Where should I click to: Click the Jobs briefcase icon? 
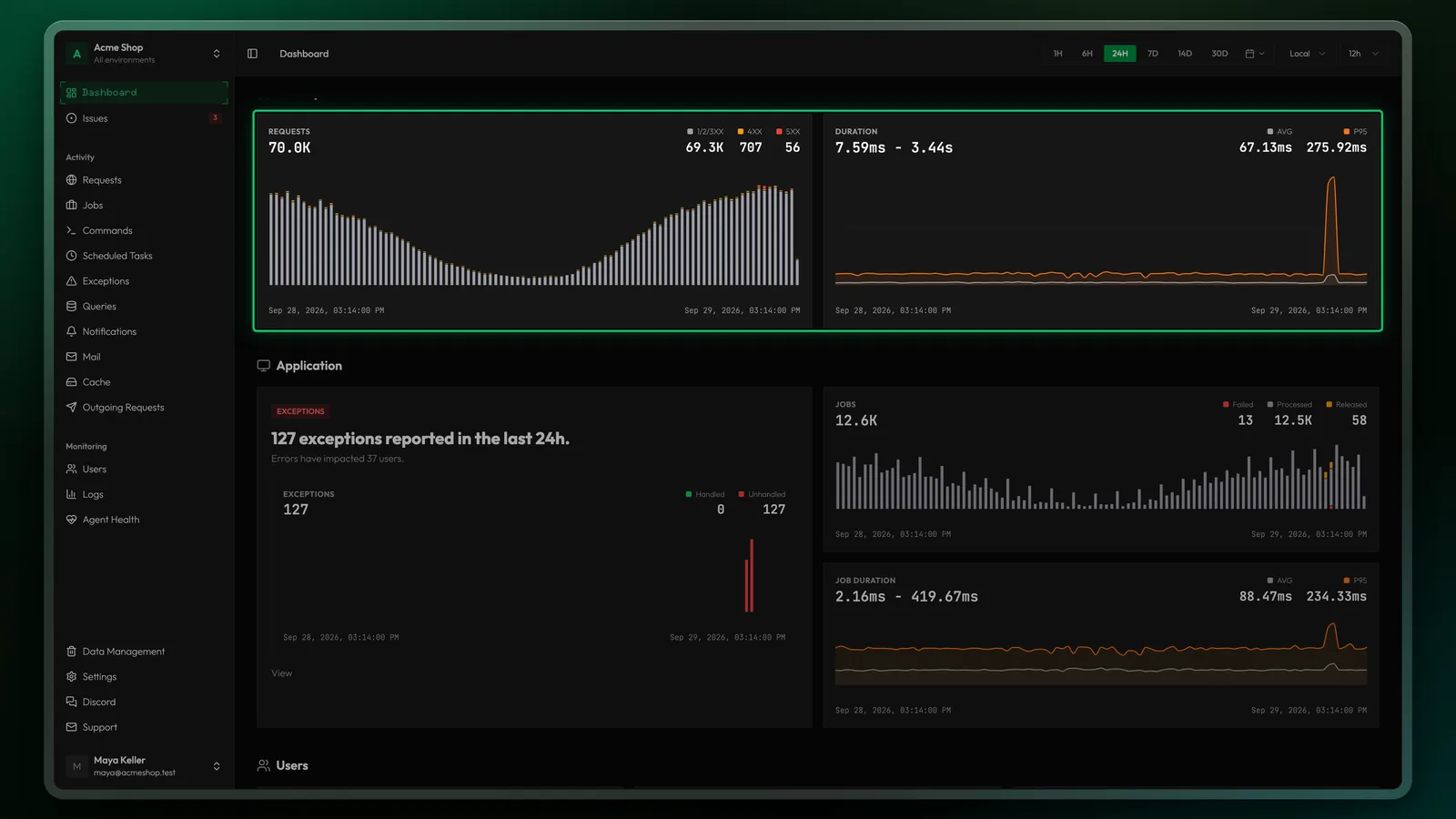71,206
